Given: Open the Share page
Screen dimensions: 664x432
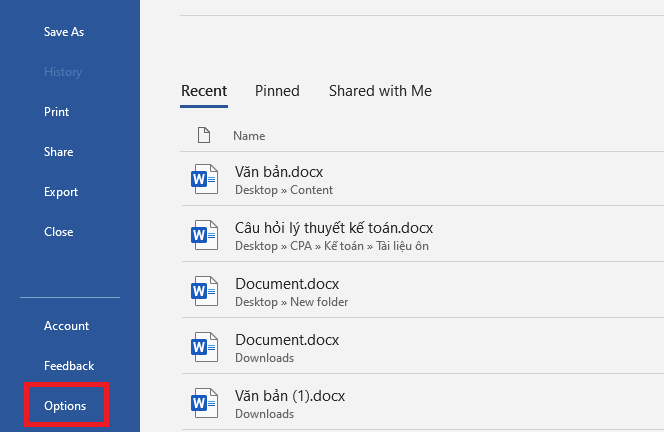Looking at the screenshot, I should 58,152.
